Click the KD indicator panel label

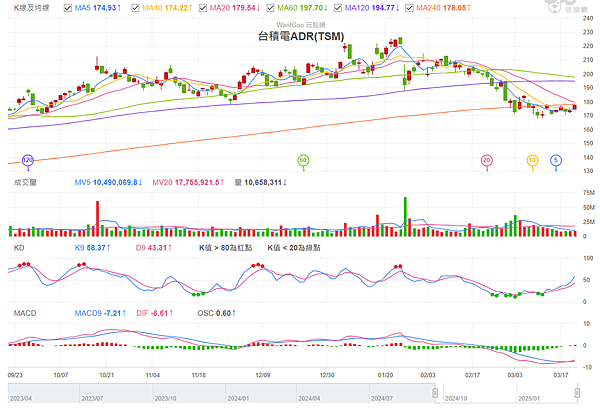pyautogui.click(x=19, y=248)
